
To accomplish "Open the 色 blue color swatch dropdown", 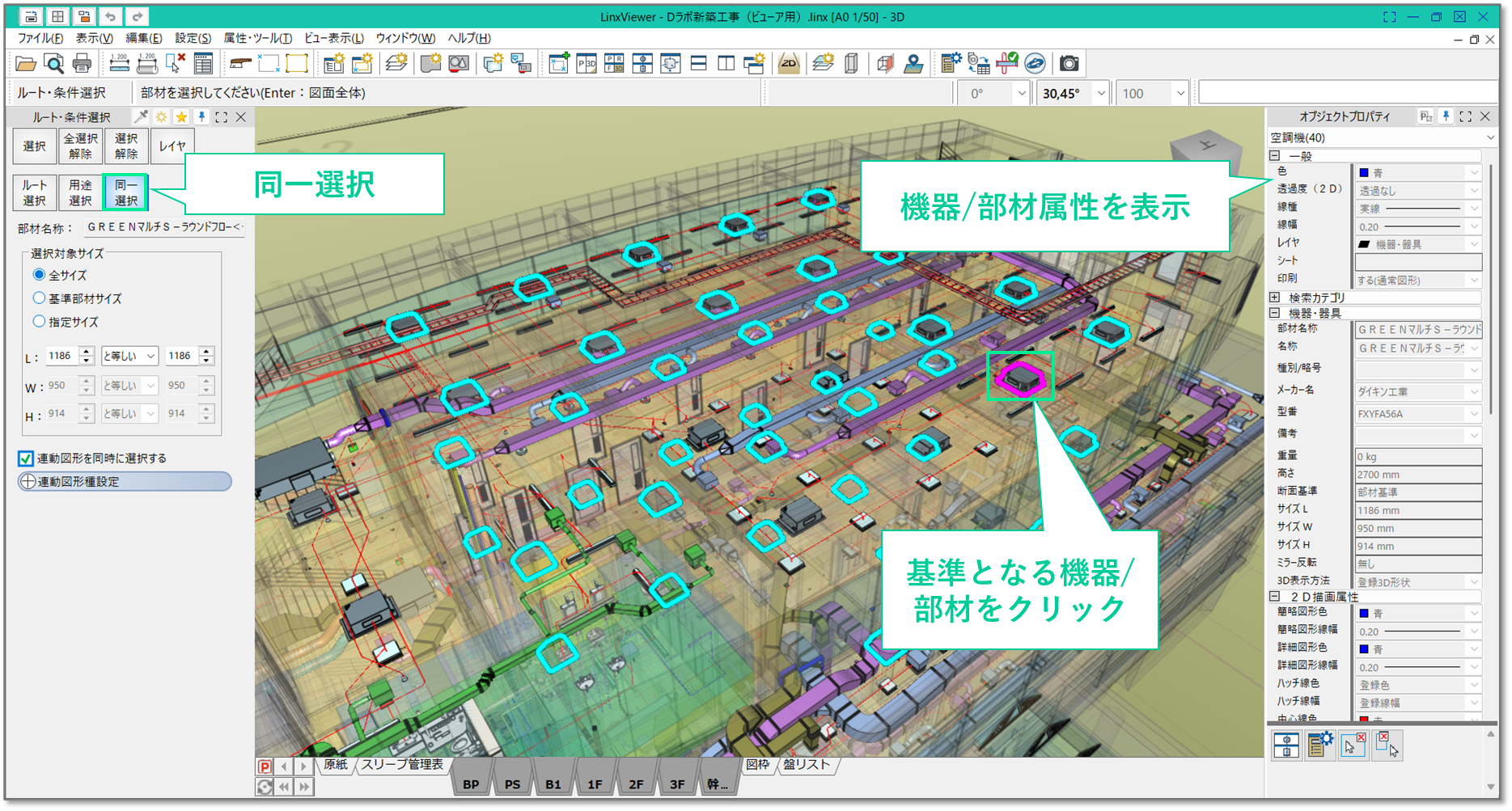I will (x=1473, y=173).
